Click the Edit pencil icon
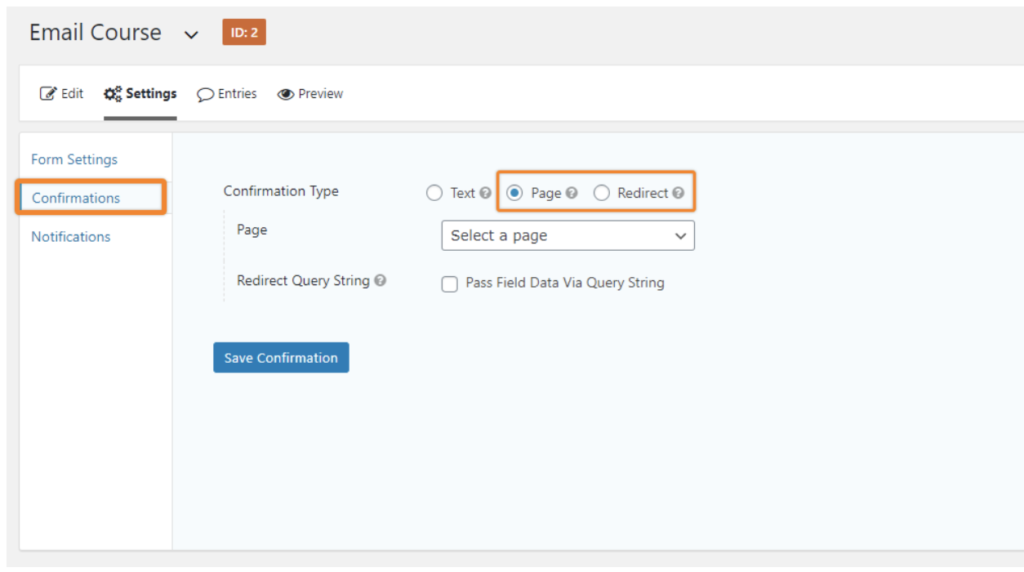1024x572 pixels. 47,94
